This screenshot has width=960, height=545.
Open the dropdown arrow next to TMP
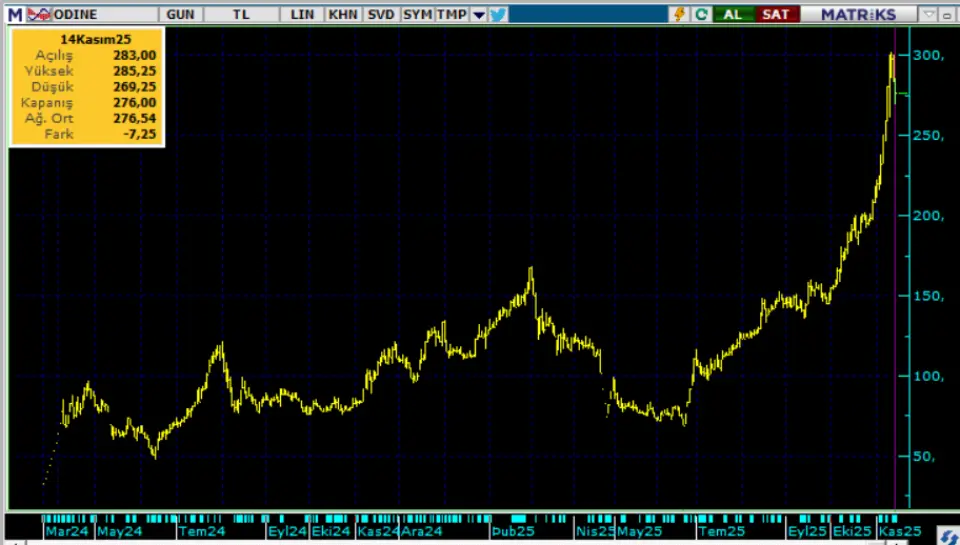click(478, 14)
